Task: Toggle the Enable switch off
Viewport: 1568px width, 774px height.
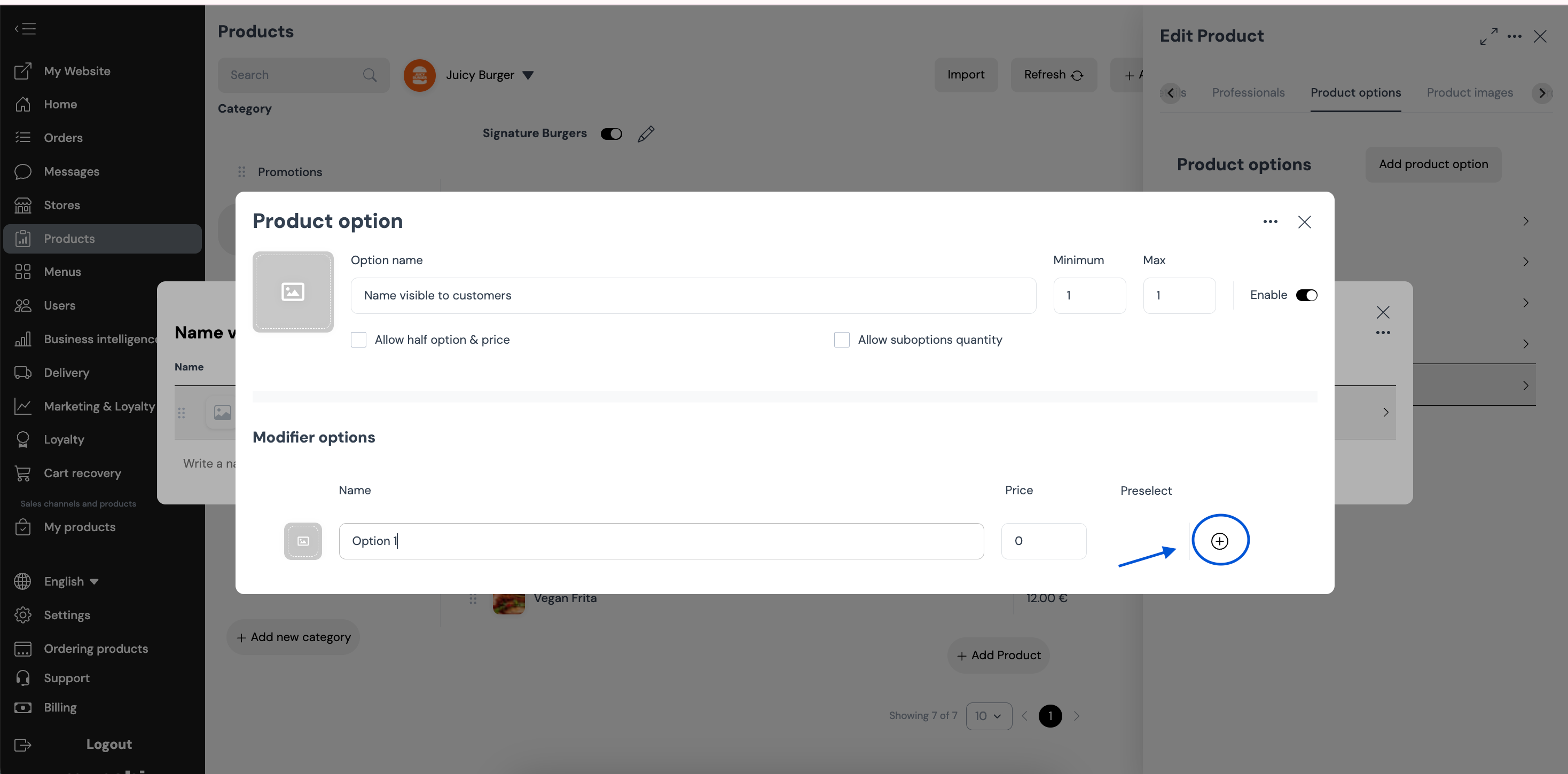Action: click(1306, 295)
